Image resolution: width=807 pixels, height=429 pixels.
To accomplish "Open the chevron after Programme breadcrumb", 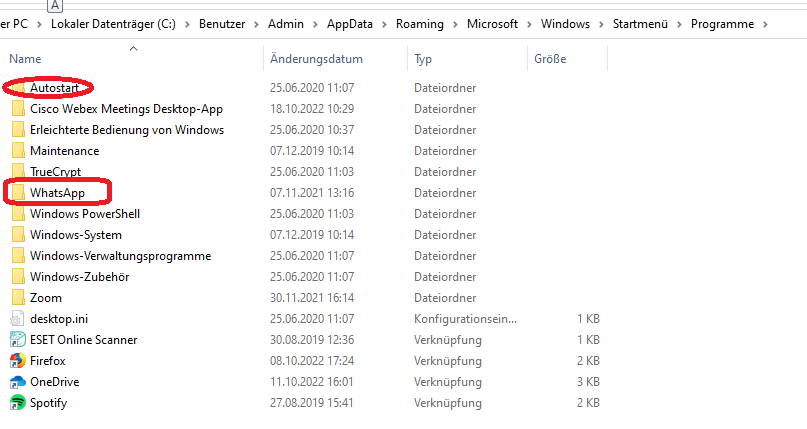I will point(765,24).
